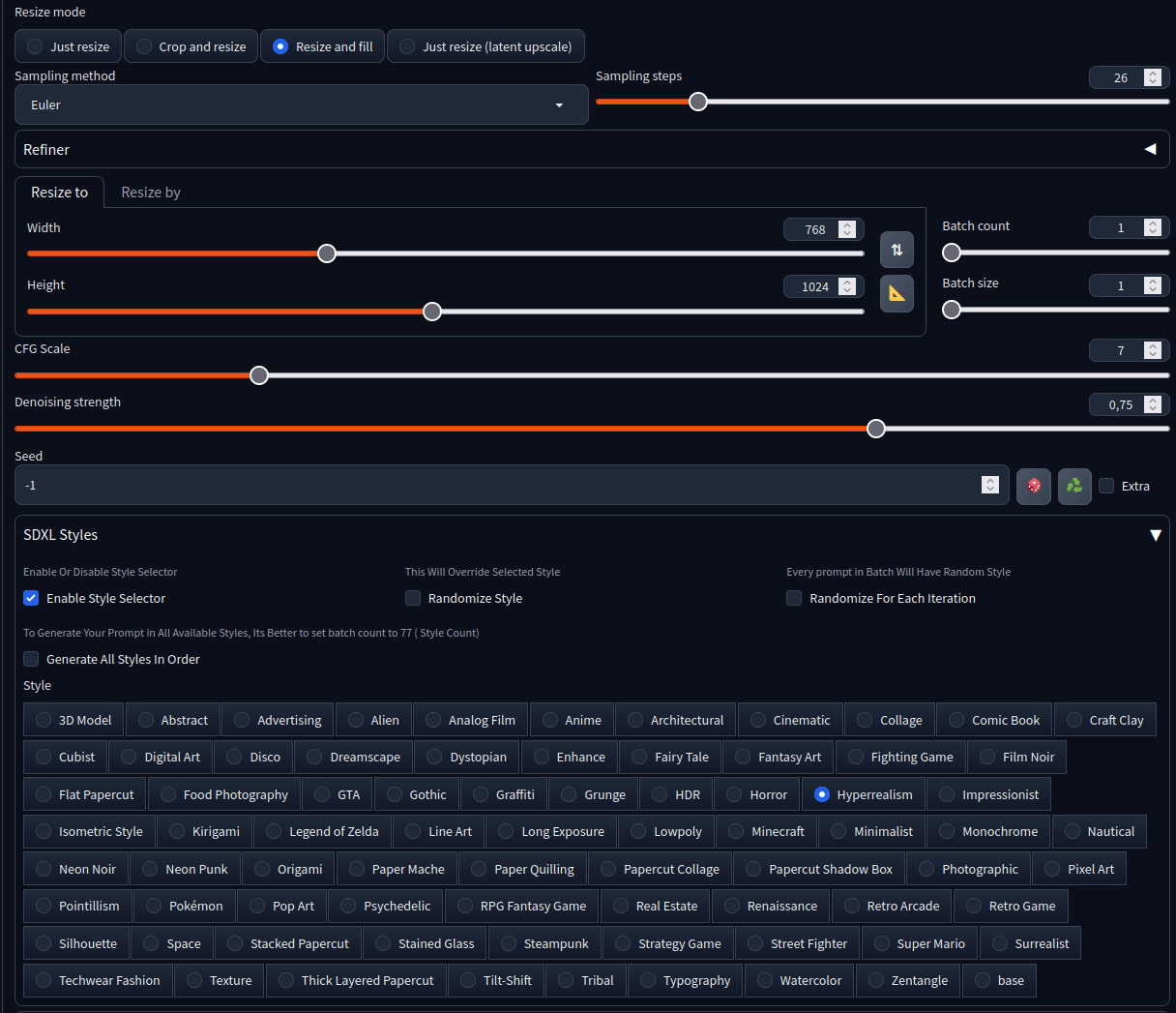Select the Craft Clay style

pyautogui.click(x=1104, y=720)
